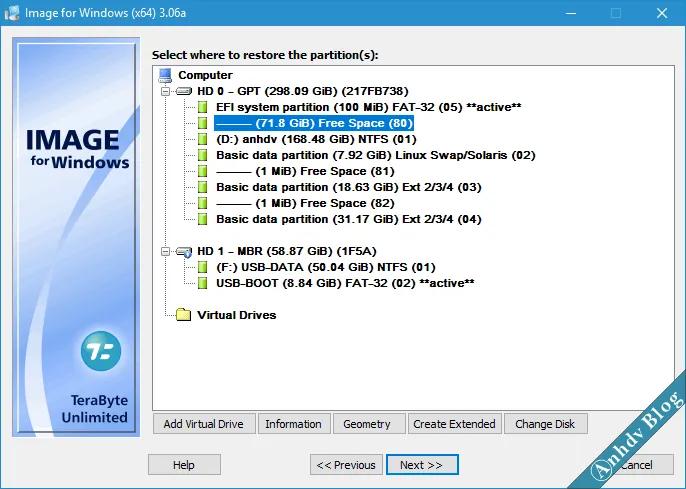Screen dimensions: 686x489
Task: Collapse the HD 0 - GPT disk node
Action: point(165,91)
